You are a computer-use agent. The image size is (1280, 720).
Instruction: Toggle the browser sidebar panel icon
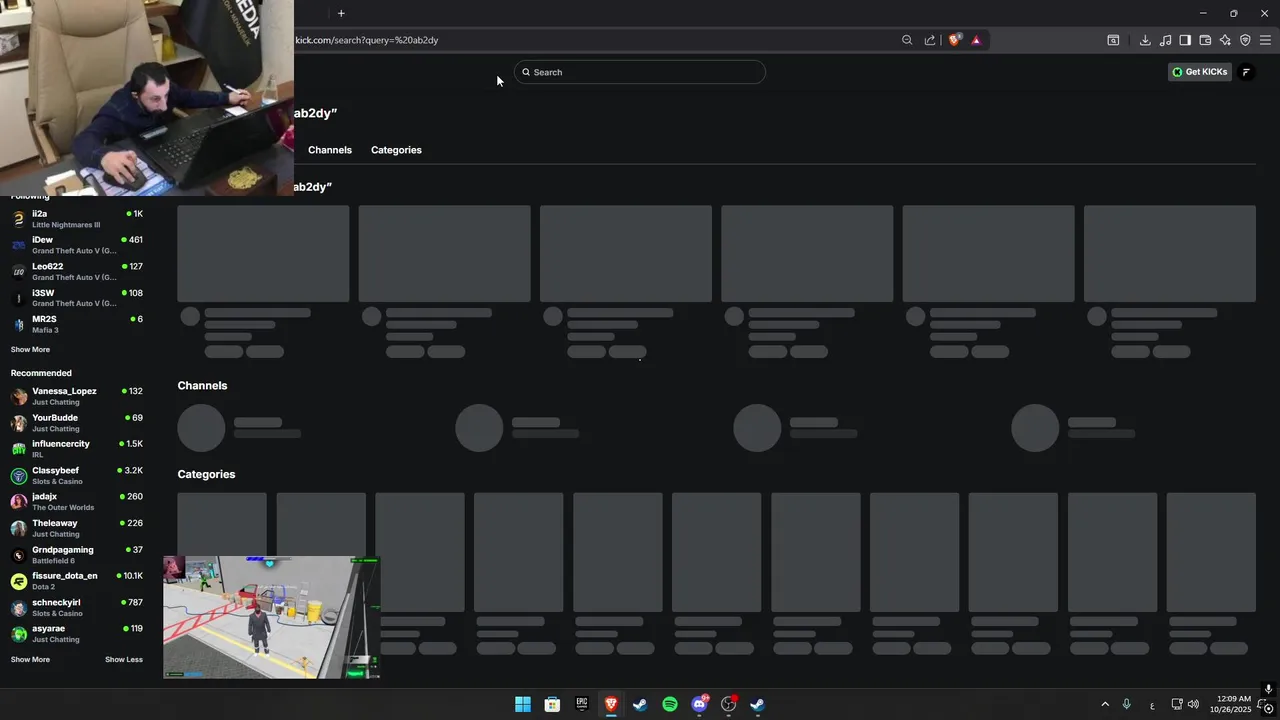point(1185,40)
